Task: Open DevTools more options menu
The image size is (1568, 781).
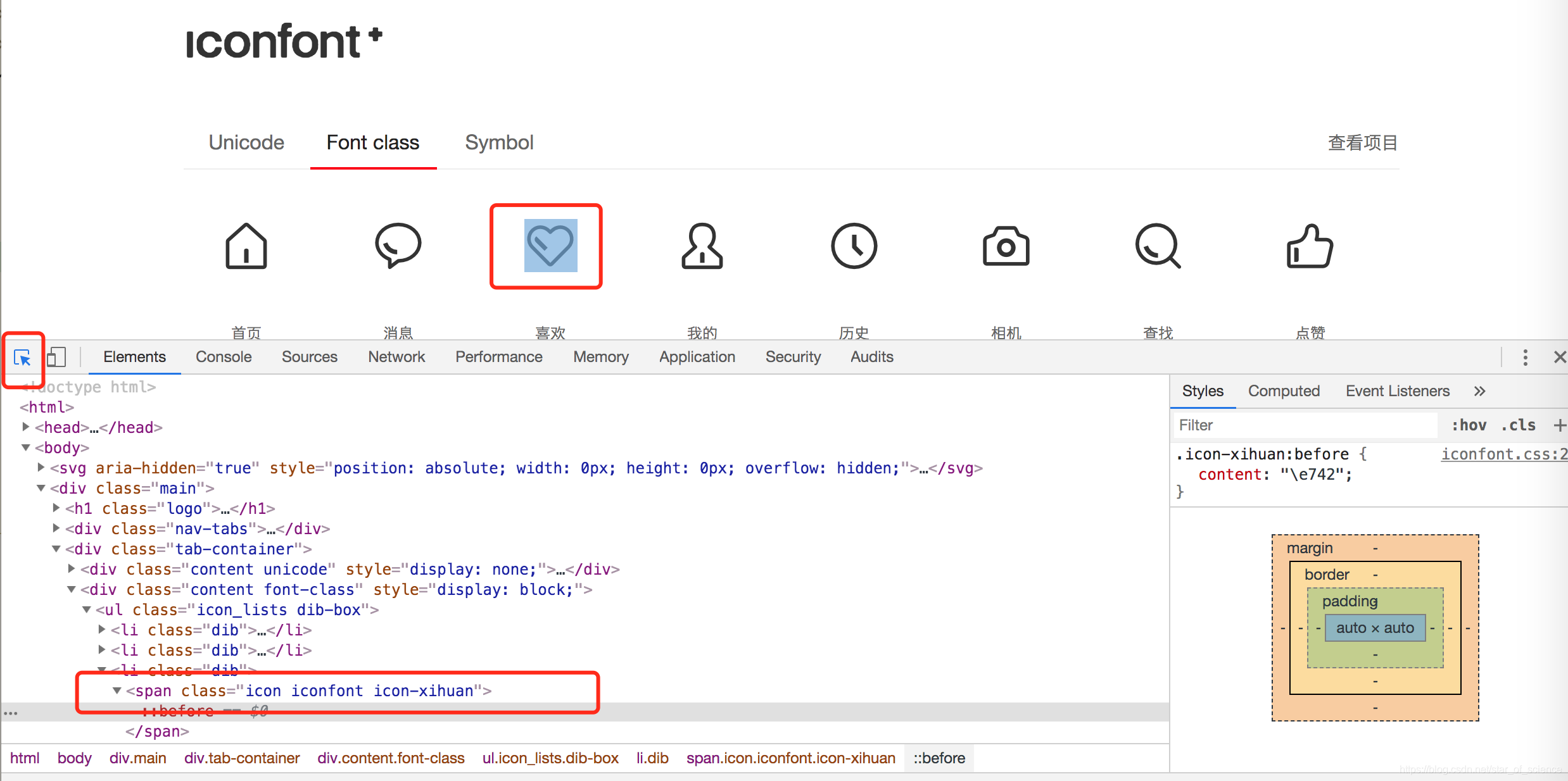Action: pos(1526,358)
